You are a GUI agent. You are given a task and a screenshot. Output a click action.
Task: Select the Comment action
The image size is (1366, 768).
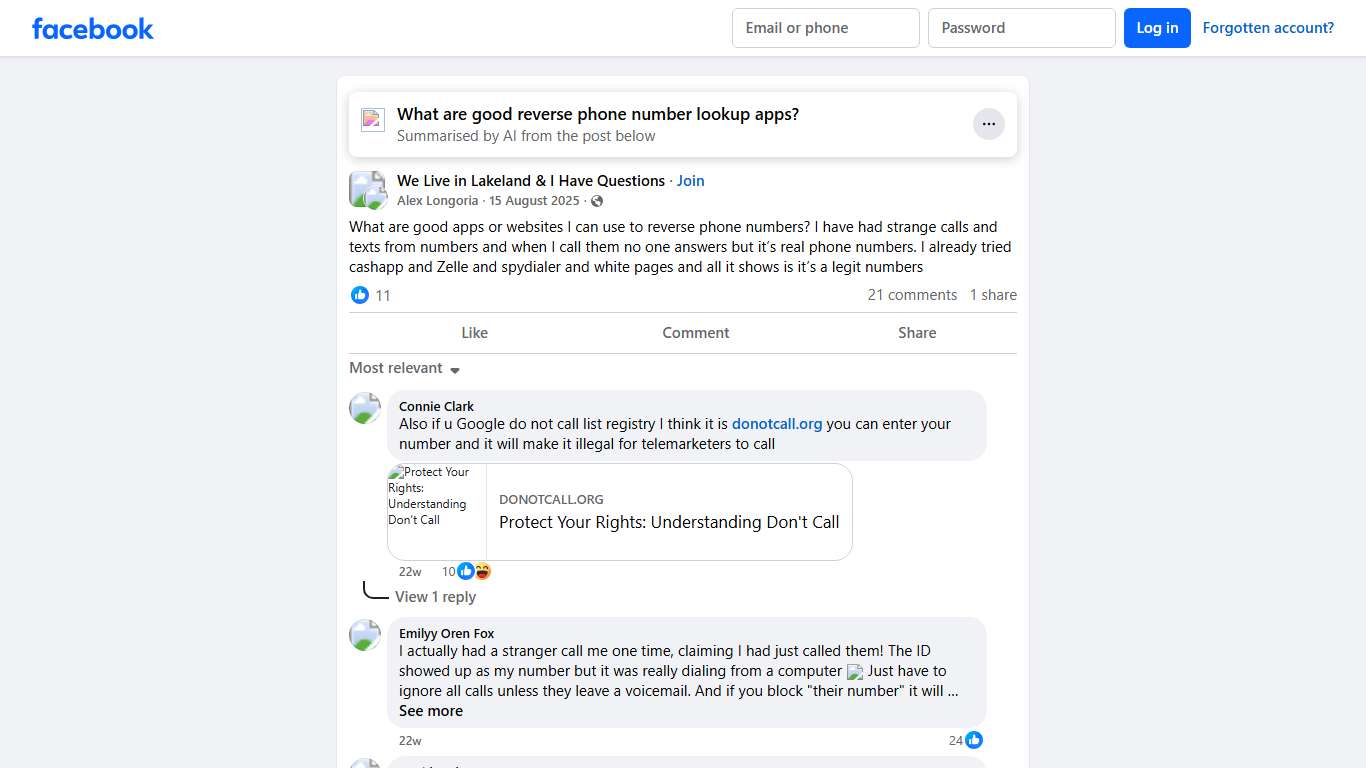(x=696, y=333)
